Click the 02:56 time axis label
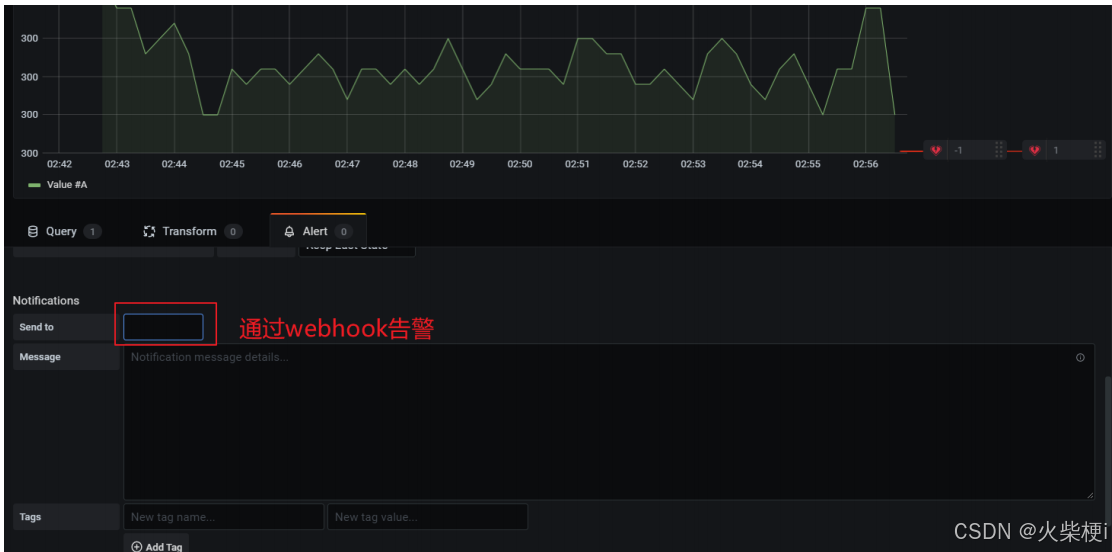 click(x=865, y=164)
